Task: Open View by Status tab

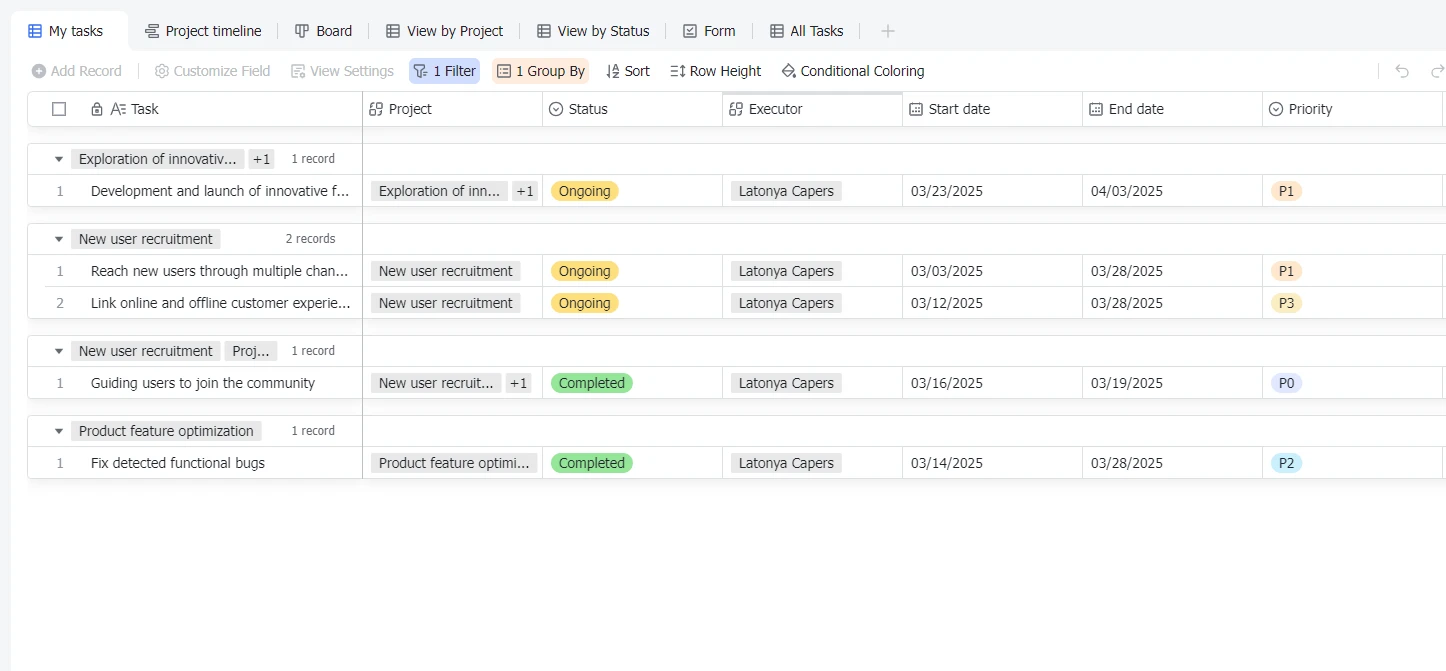Action: coord(593,31)
